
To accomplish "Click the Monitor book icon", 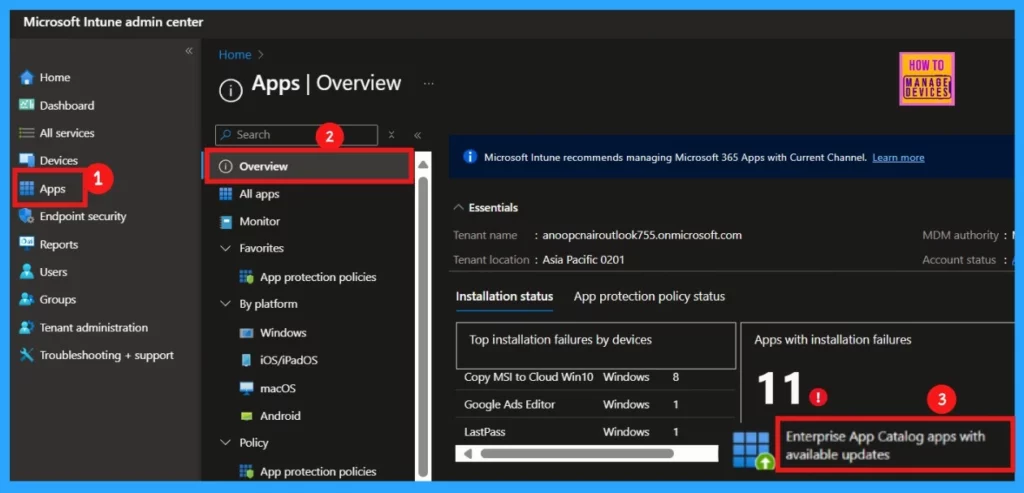I will click(x=226, y=222).
